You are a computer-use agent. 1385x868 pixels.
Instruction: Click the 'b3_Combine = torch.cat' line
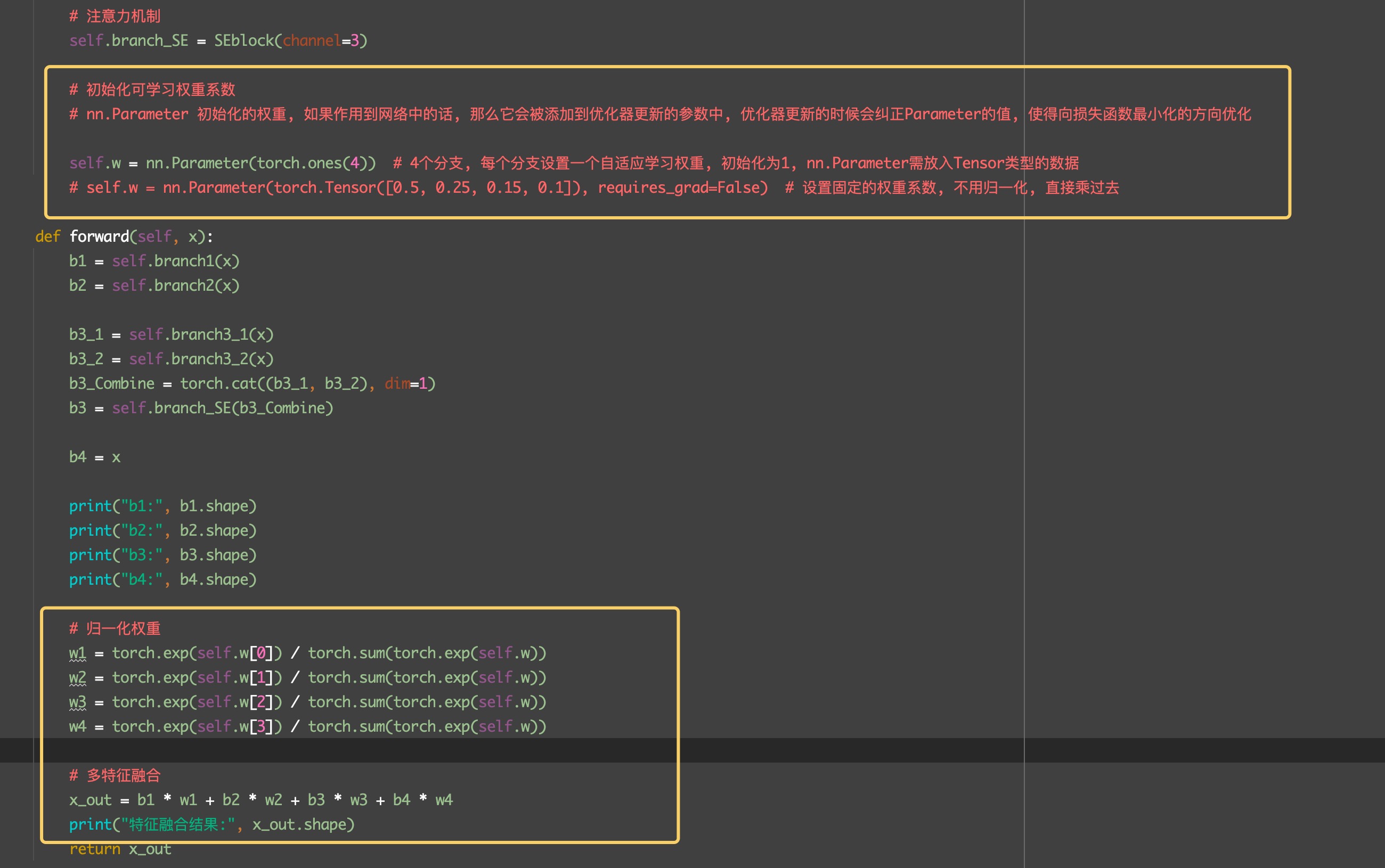tap(252, 383)
